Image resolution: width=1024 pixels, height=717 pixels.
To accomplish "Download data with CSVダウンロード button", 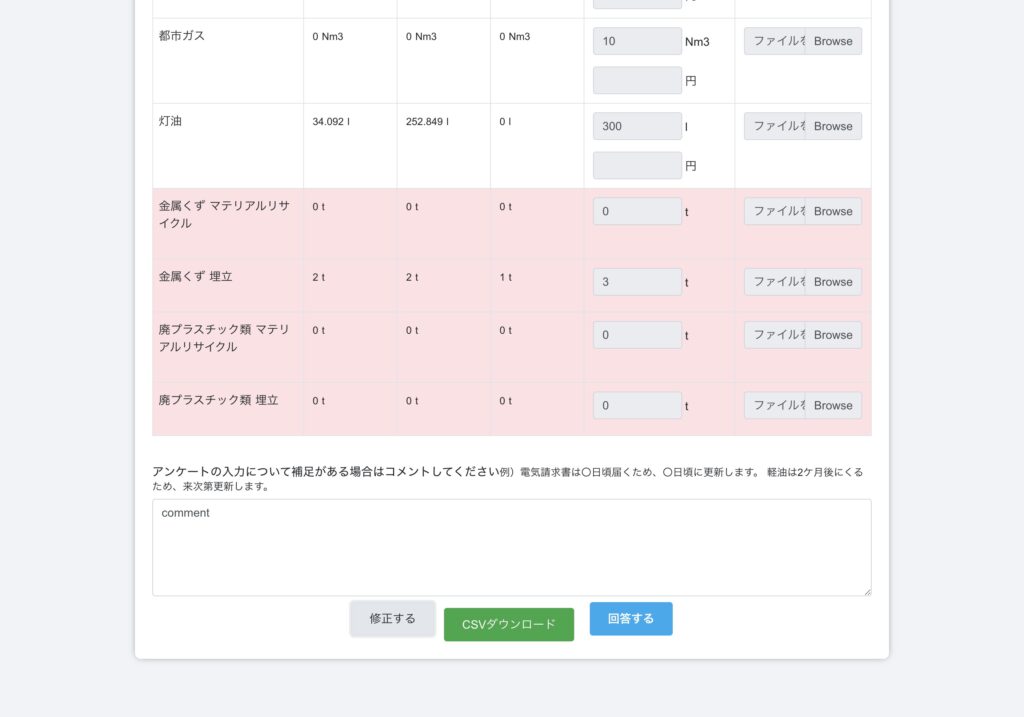I will point(508,624).
